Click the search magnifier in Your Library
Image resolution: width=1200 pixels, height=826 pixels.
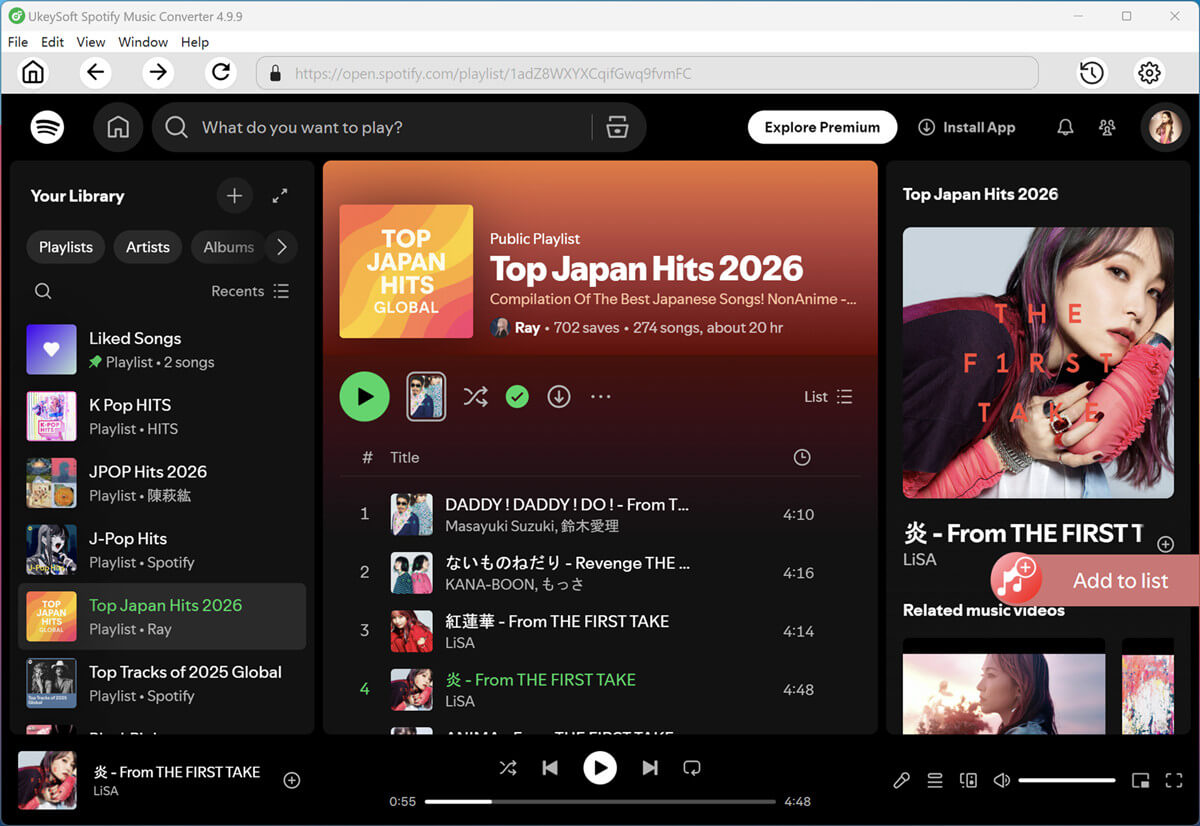(x=42, y=290)
